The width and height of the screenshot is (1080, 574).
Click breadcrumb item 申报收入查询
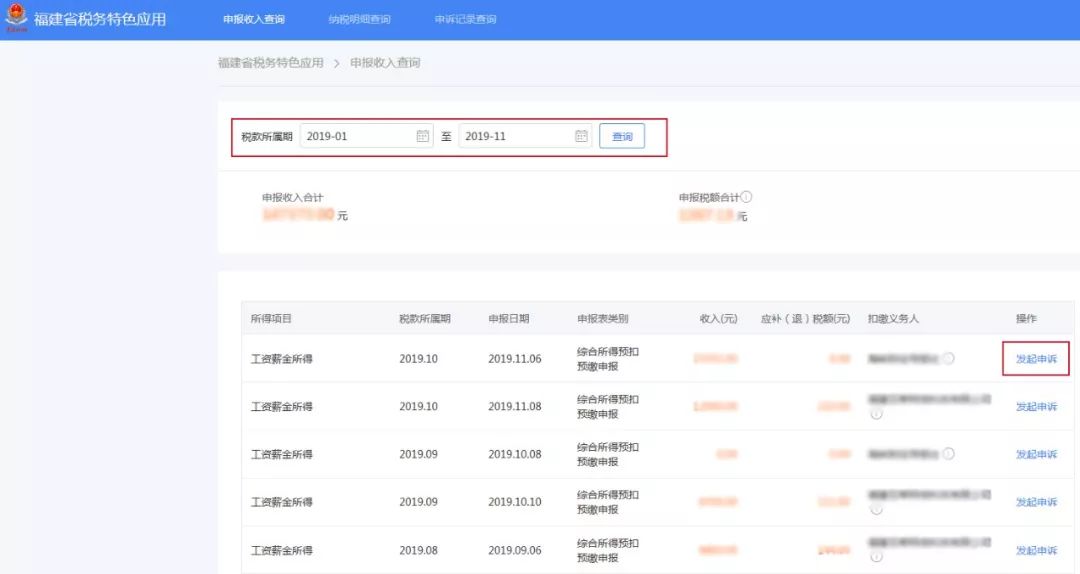point(385,63)
